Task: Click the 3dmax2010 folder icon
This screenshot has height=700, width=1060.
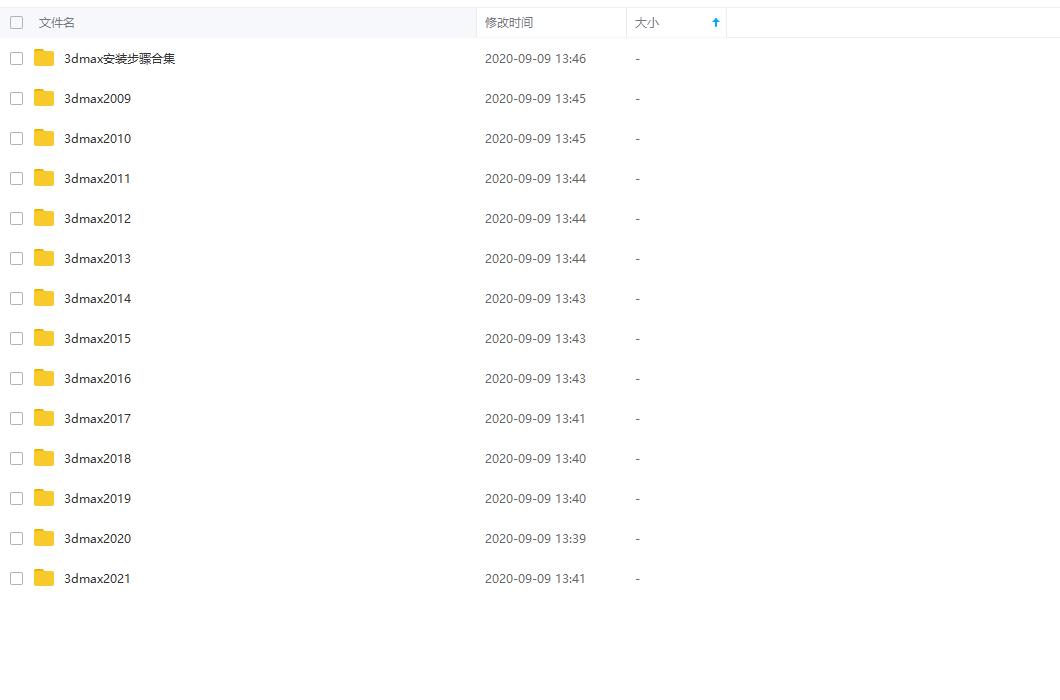Action: (x=44, y=138)
